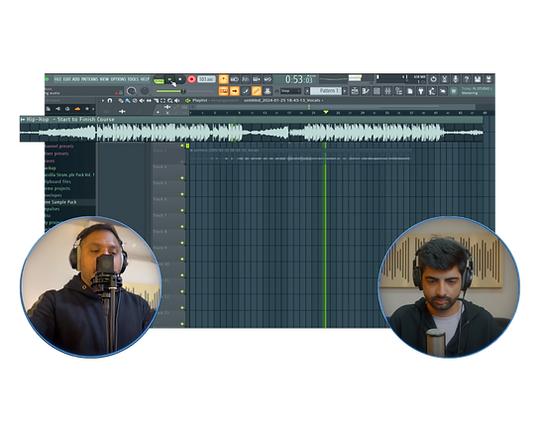The image size is (540, 431).
Task: Expand the Playlist options arrow menu
Action: point(103,101)
